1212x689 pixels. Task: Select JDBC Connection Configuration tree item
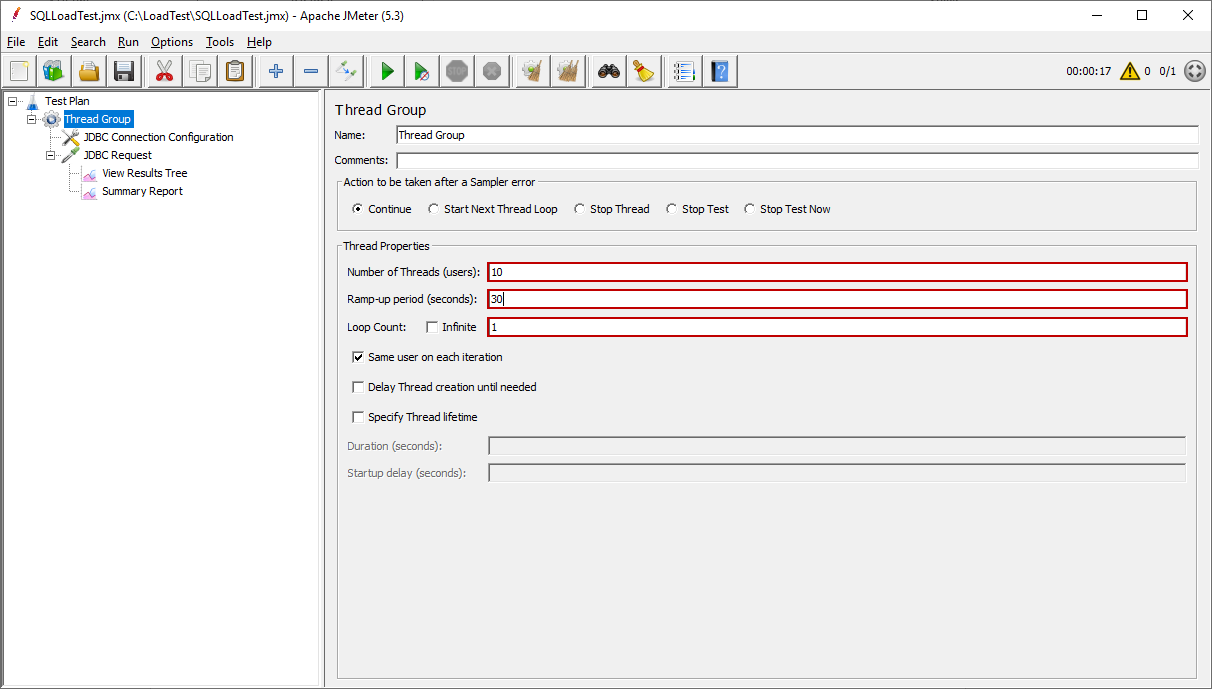tap(158, 137)
